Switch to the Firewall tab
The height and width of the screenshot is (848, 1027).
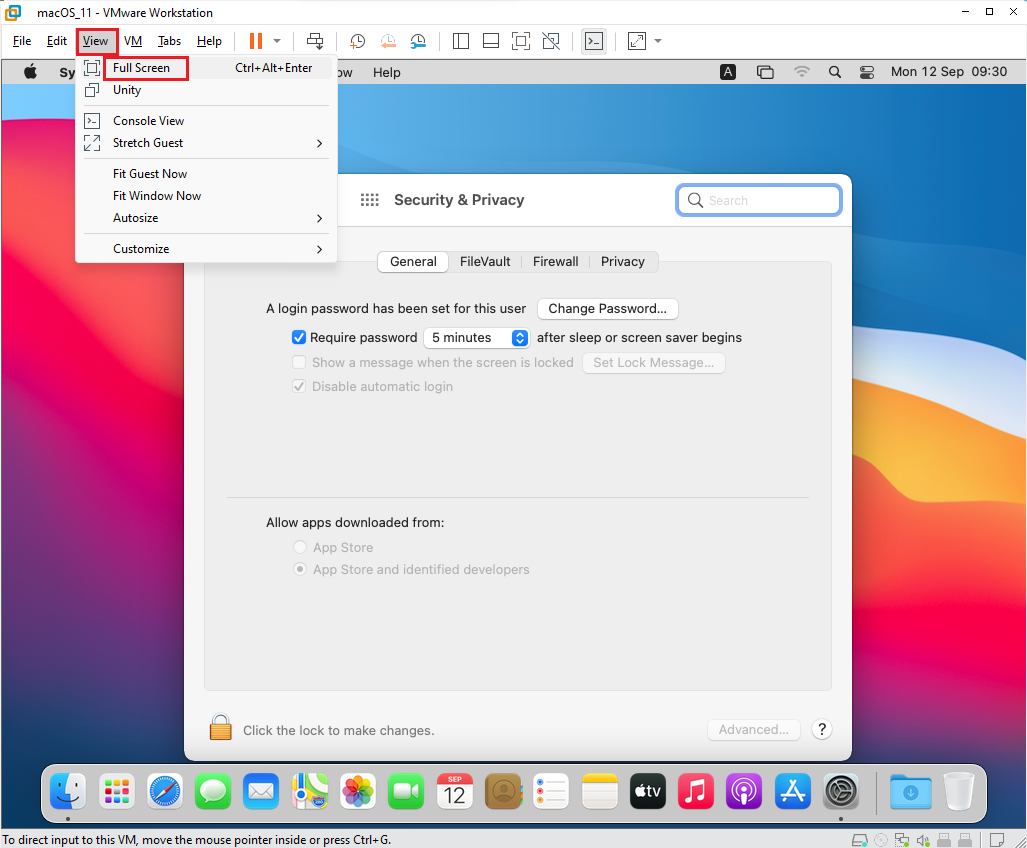[555, 262]
